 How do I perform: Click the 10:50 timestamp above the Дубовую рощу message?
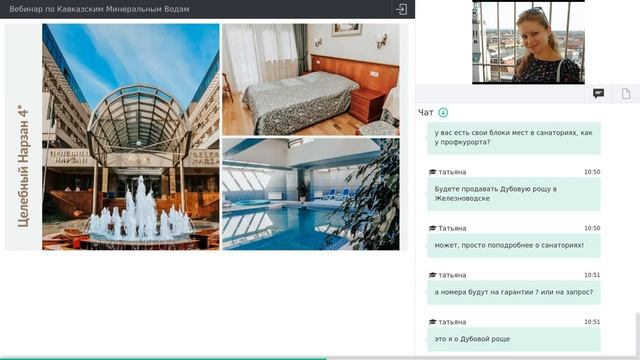[592, 172]
